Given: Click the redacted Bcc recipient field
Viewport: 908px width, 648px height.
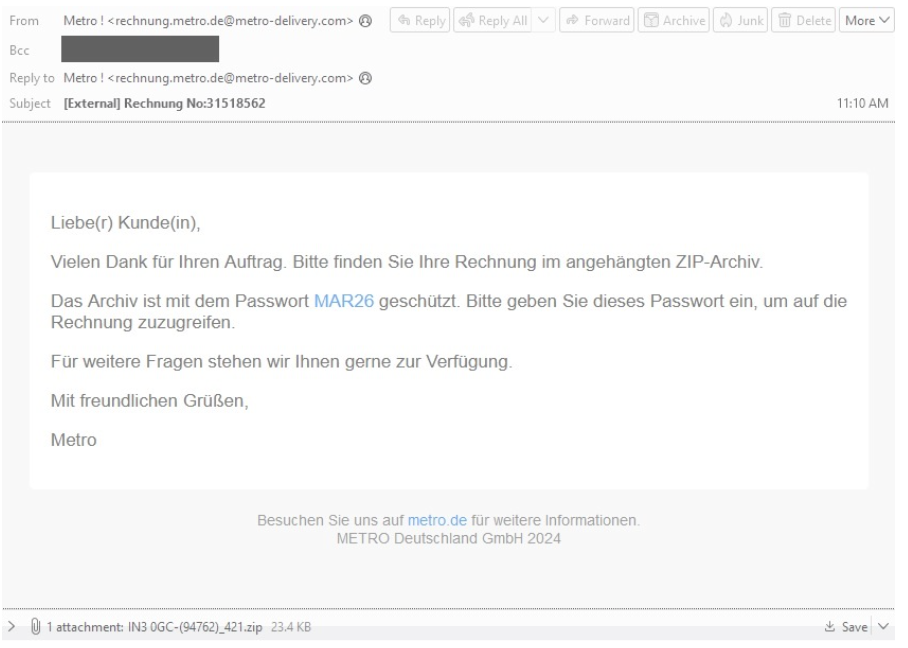Looking at the screenshot, I should (140, 46).
